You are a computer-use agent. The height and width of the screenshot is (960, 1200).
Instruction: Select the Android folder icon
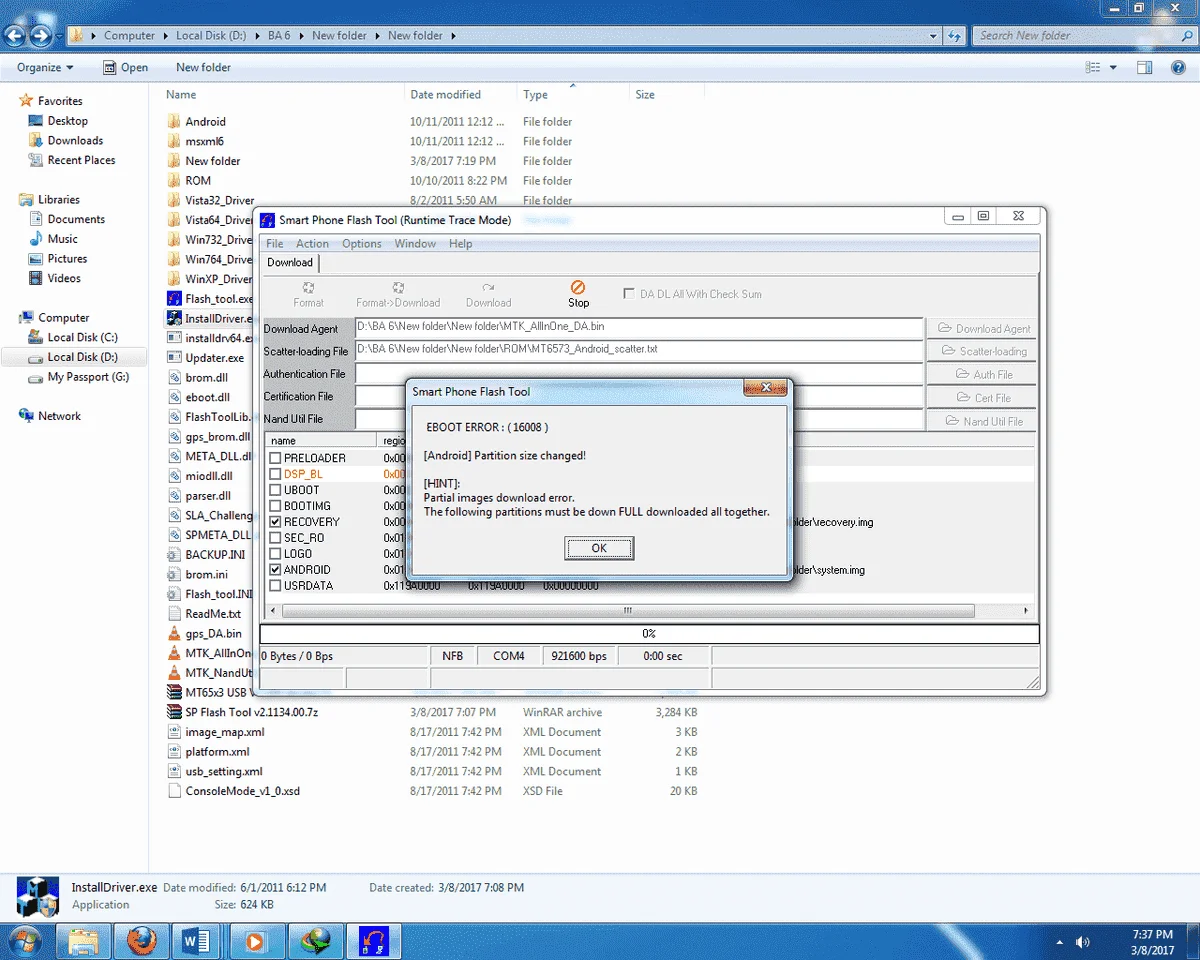[175, 122]
